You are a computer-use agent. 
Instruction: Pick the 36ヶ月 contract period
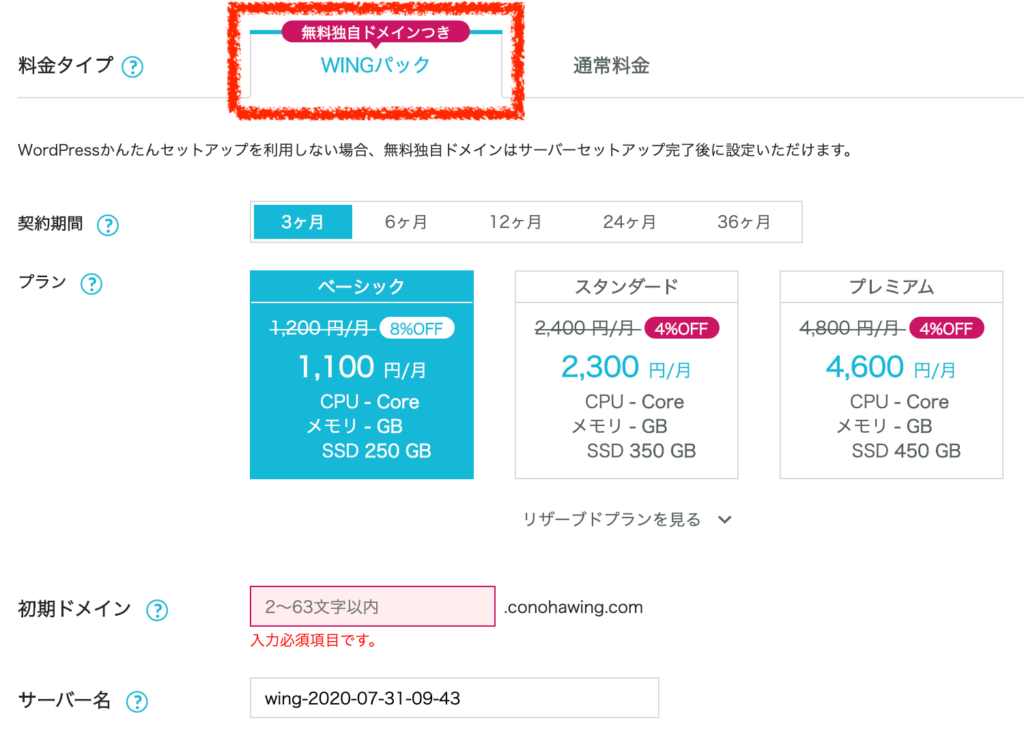tap(744, 222)
